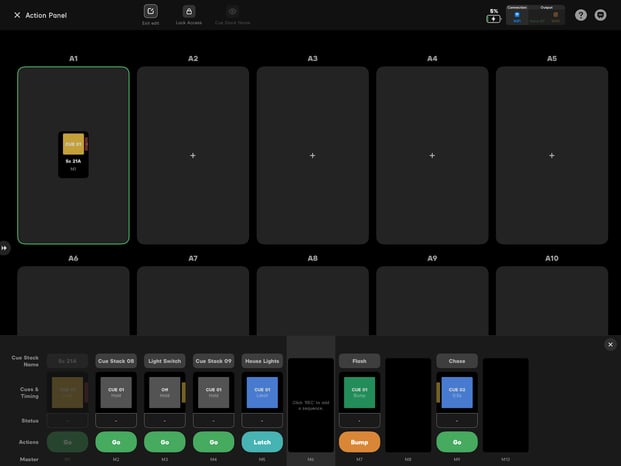Select empty action slot A9
Image resolution: width=621 pixels, height=466 pixels.
click(x=432, y=301)
